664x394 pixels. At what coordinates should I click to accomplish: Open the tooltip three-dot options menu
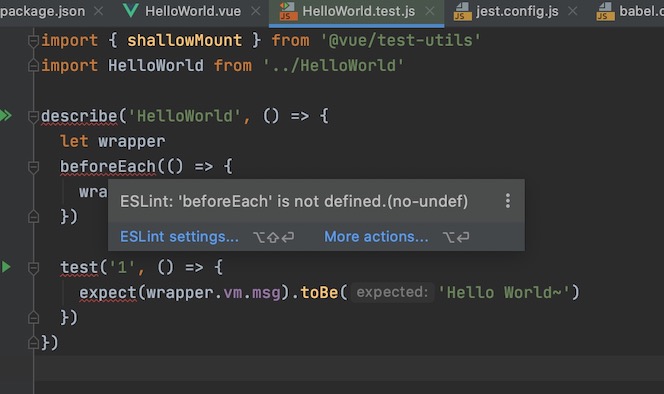pos(508,201)
